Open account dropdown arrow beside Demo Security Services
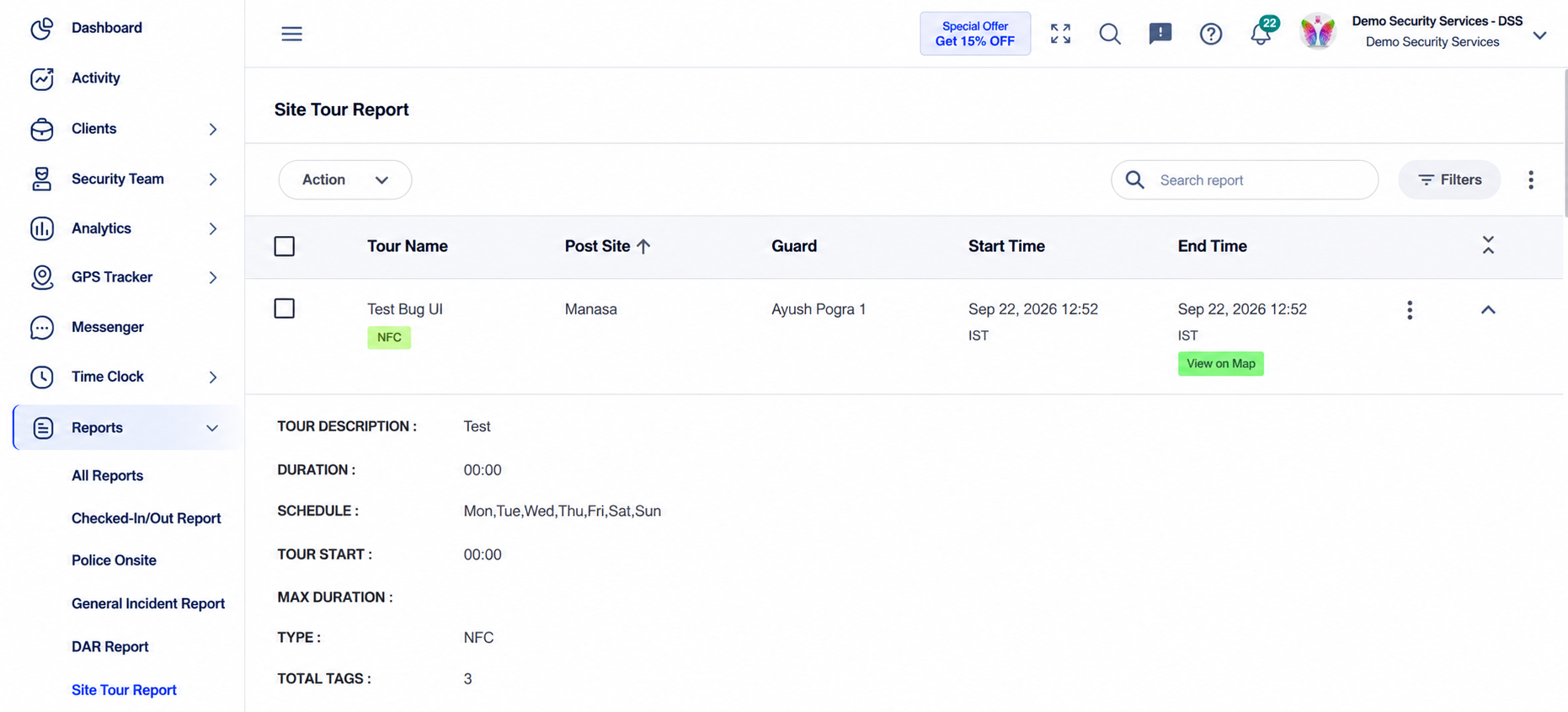Screen dimensions: 1568x712 (x=1539, y=35)
